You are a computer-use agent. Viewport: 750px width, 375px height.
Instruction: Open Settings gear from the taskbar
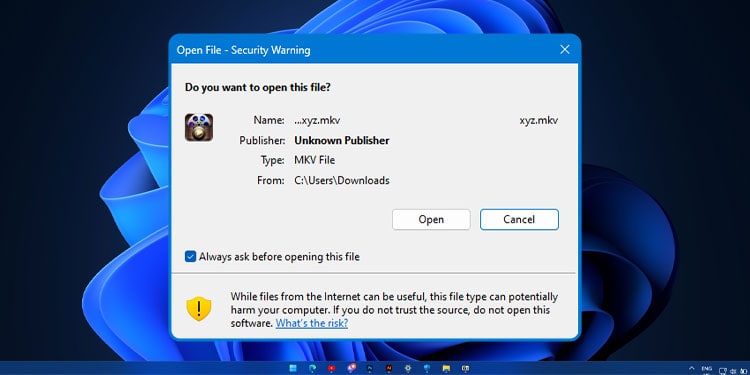(408, 368)
